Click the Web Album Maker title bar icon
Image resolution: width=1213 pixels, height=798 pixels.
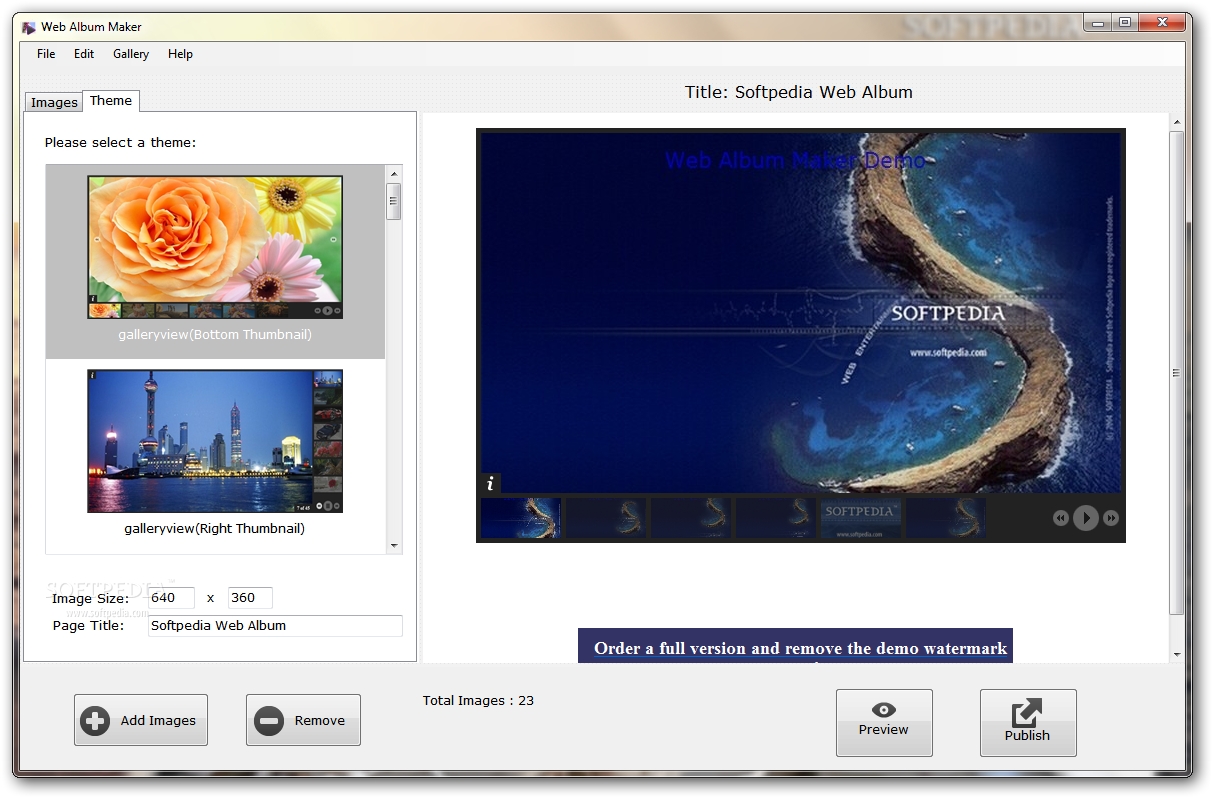[28, 27]
